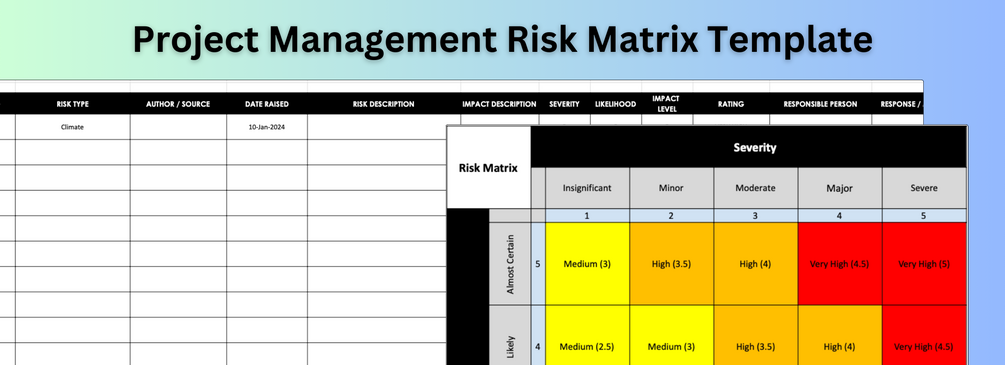
Task: Select the AUTHOR / SOURCE column header
Action: point(178,104)
